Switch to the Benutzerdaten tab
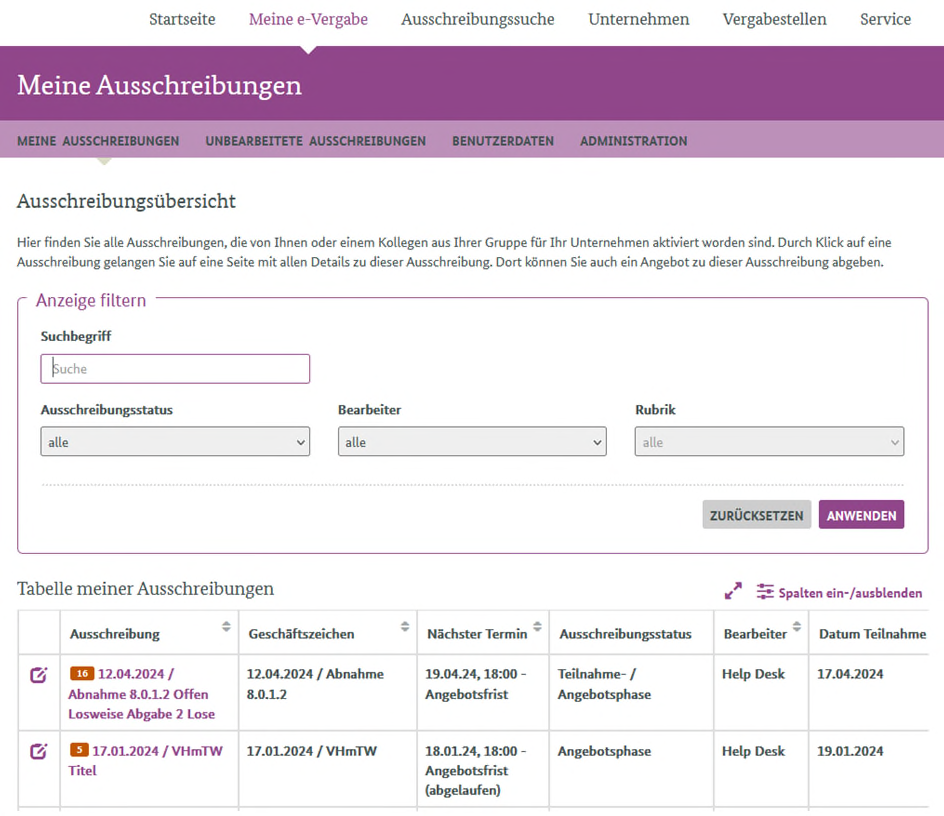The height and width of the screenshot is (816, 944). point(502,141)
